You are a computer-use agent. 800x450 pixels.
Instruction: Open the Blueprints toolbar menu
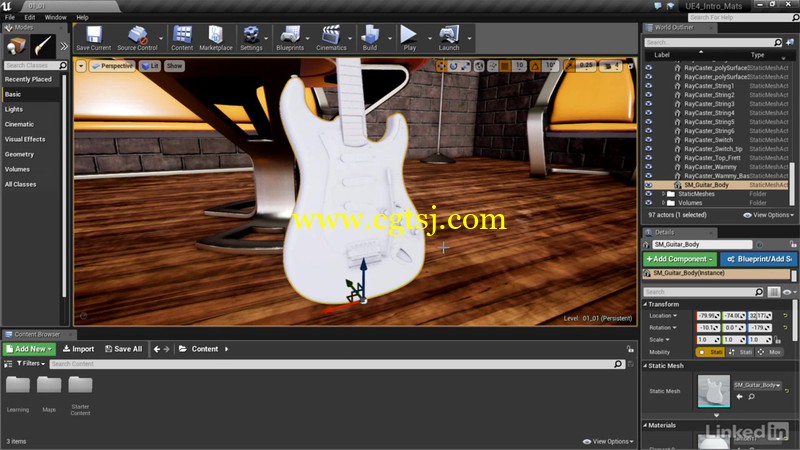click(x=290, y=38)
